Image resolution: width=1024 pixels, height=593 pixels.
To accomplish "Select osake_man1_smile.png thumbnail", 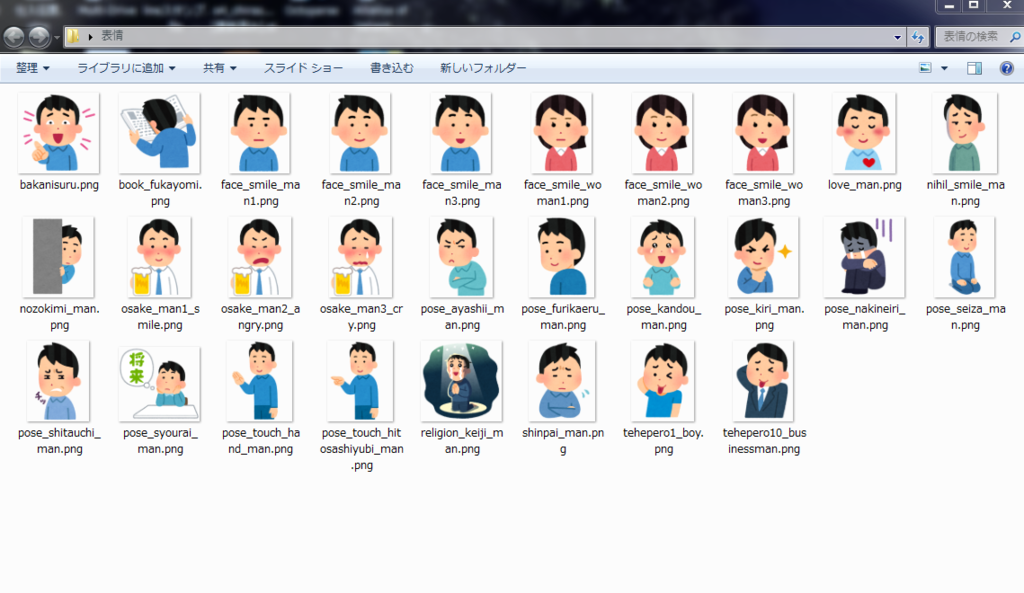I will click(159, 257).
